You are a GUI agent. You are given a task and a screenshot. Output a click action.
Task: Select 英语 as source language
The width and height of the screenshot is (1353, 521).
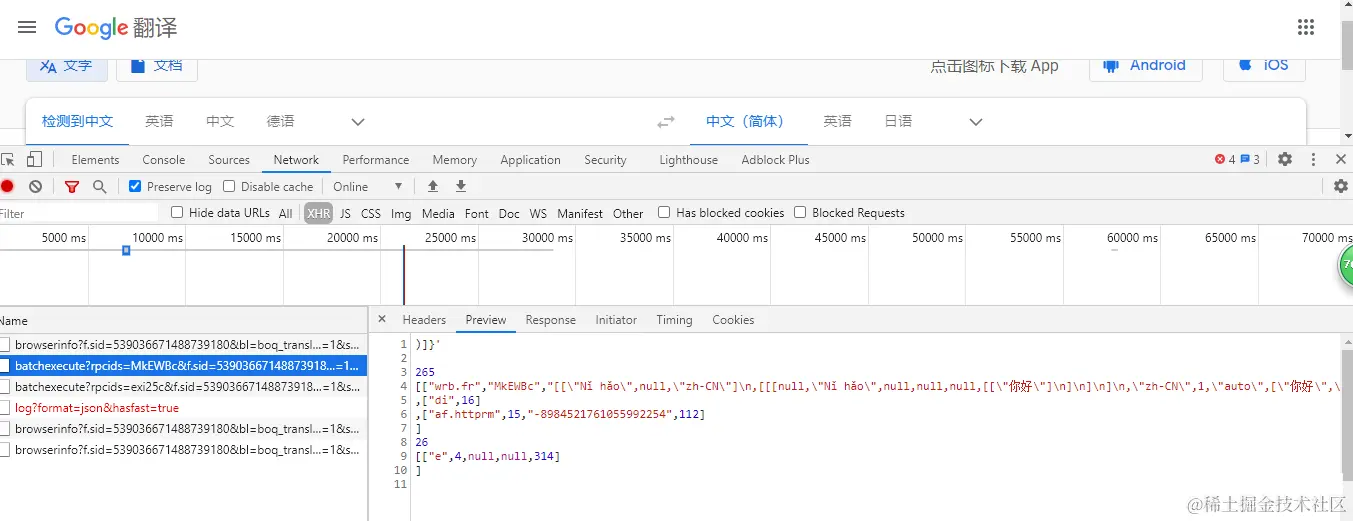coord(159,121)
